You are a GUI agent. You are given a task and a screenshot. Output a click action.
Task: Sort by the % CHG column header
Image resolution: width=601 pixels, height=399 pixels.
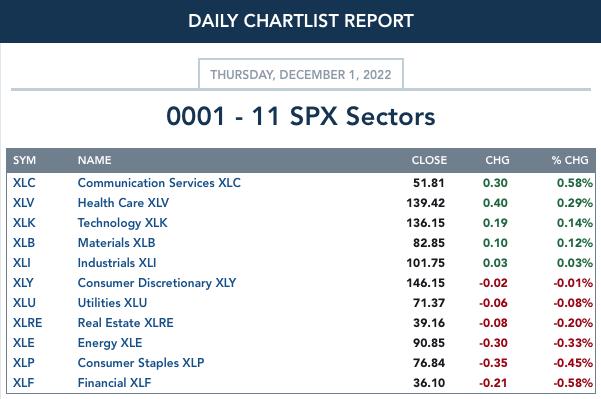[570, 160]
